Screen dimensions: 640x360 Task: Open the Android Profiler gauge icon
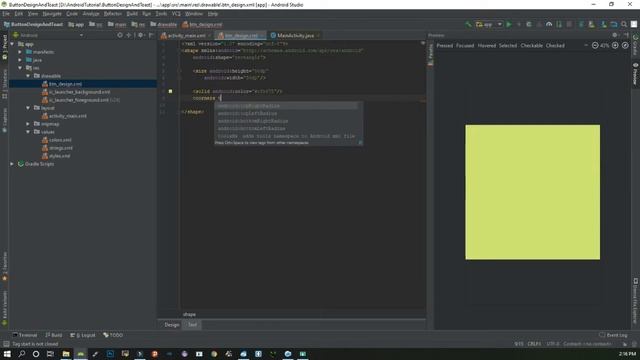(x=549, y=24)
